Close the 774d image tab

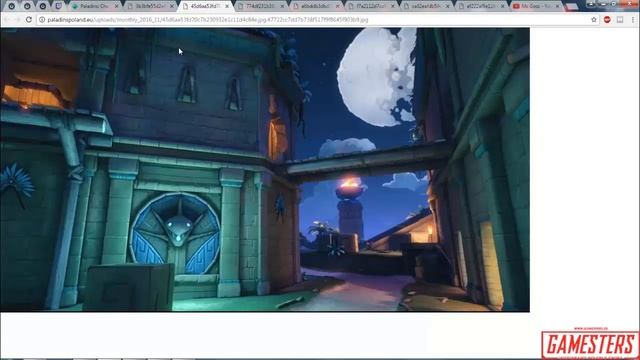tap(282, 7)
